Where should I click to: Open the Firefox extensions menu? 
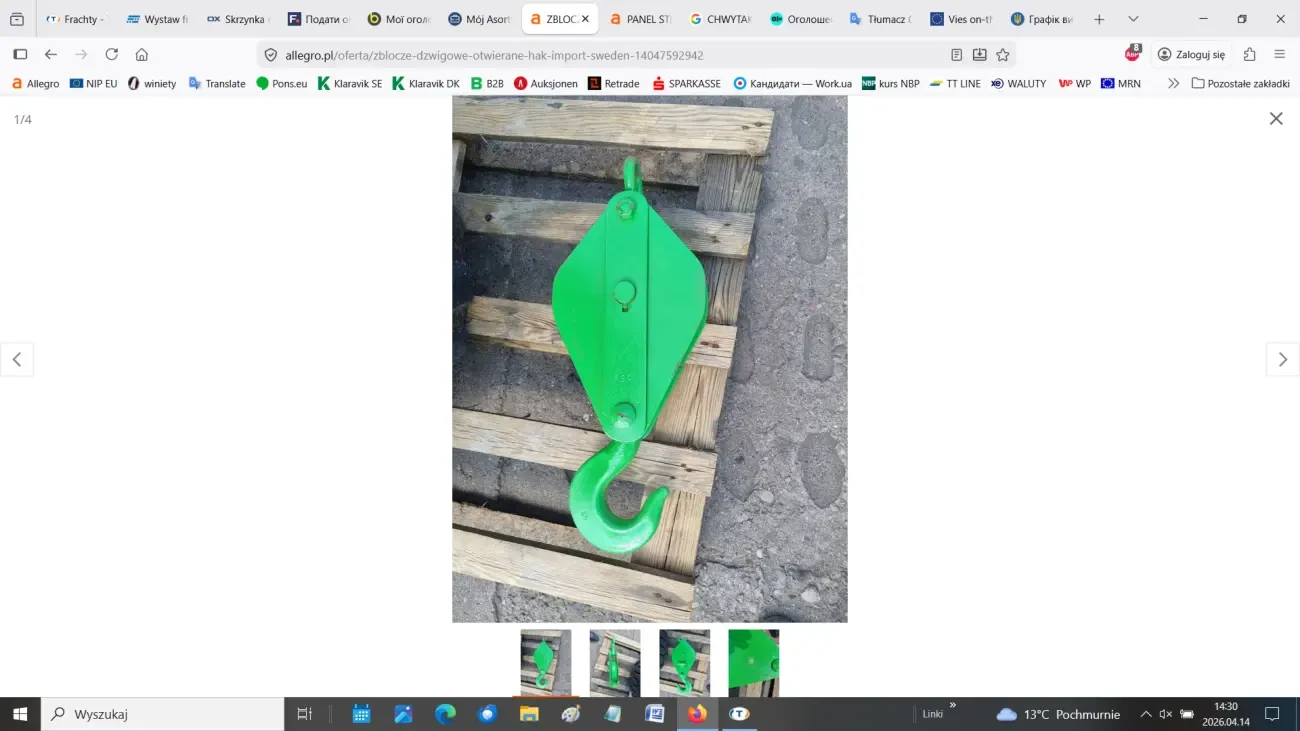click(x=1249, y=55)
